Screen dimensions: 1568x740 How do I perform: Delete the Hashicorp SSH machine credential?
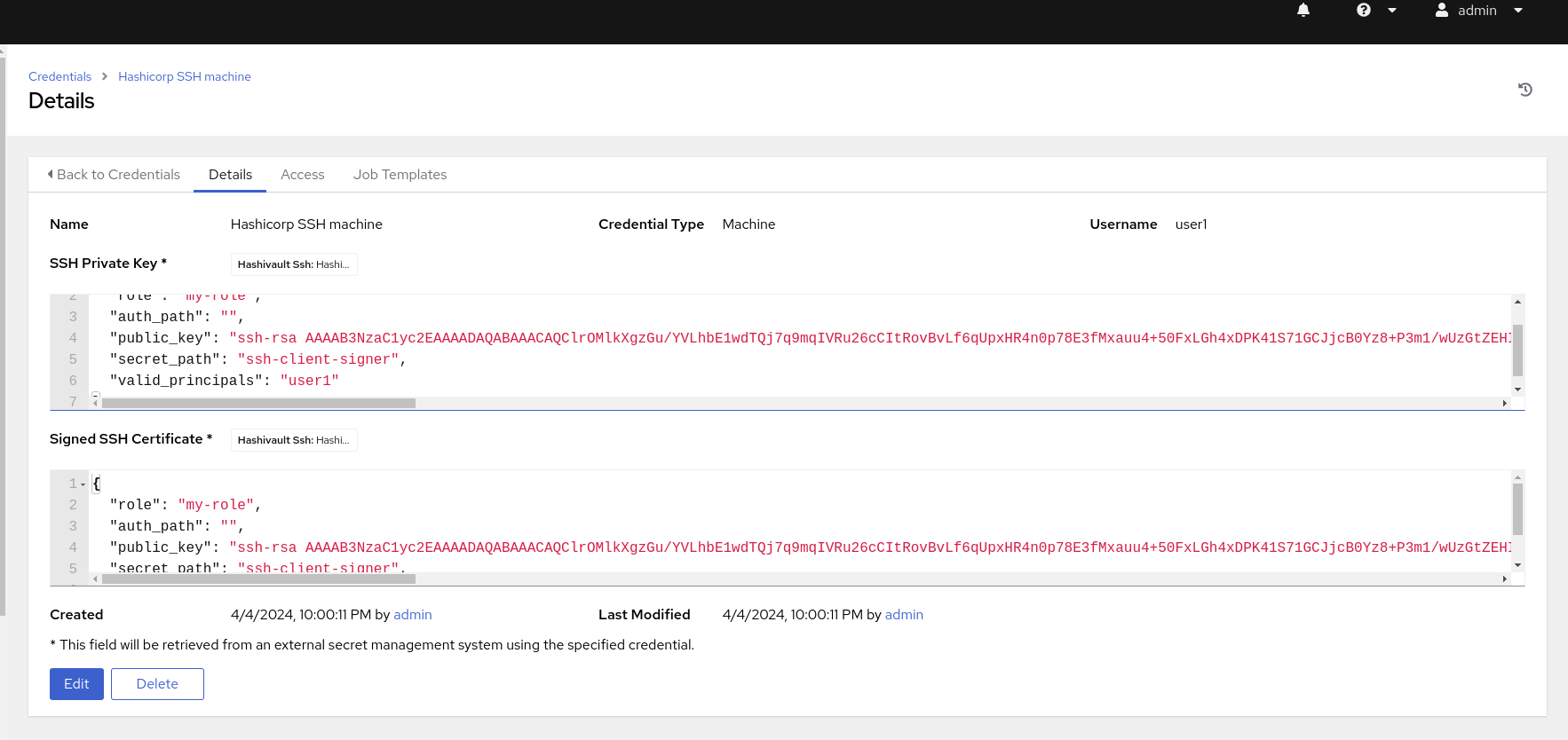pos(157,684)
